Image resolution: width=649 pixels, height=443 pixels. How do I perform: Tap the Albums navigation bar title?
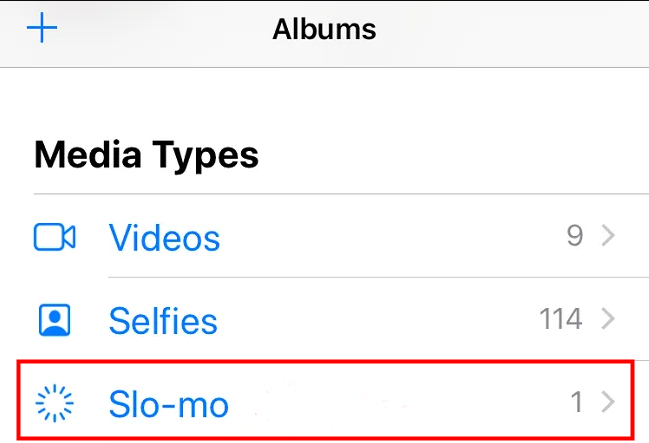coord(324,29)
